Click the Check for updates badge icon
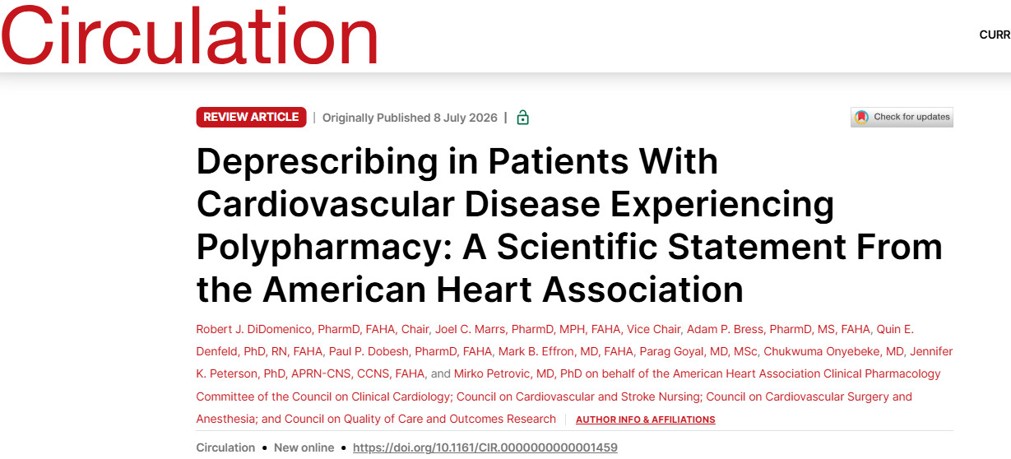Image resolution: width=1011 pixels, height=459 pixels. [861, 117]
